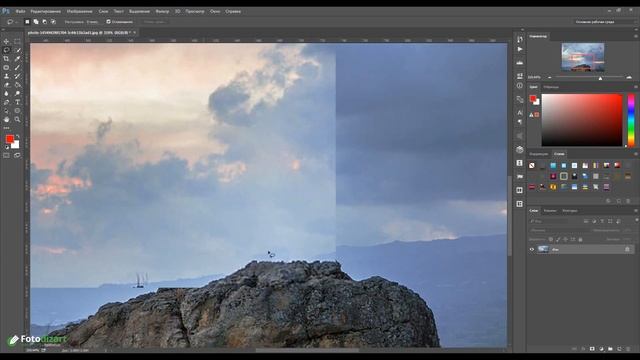Image resolution: width=640 pixels, height=360 pixels.
Task: Swap foreground and background colors arrow
Action: click(x=17, y=136)
